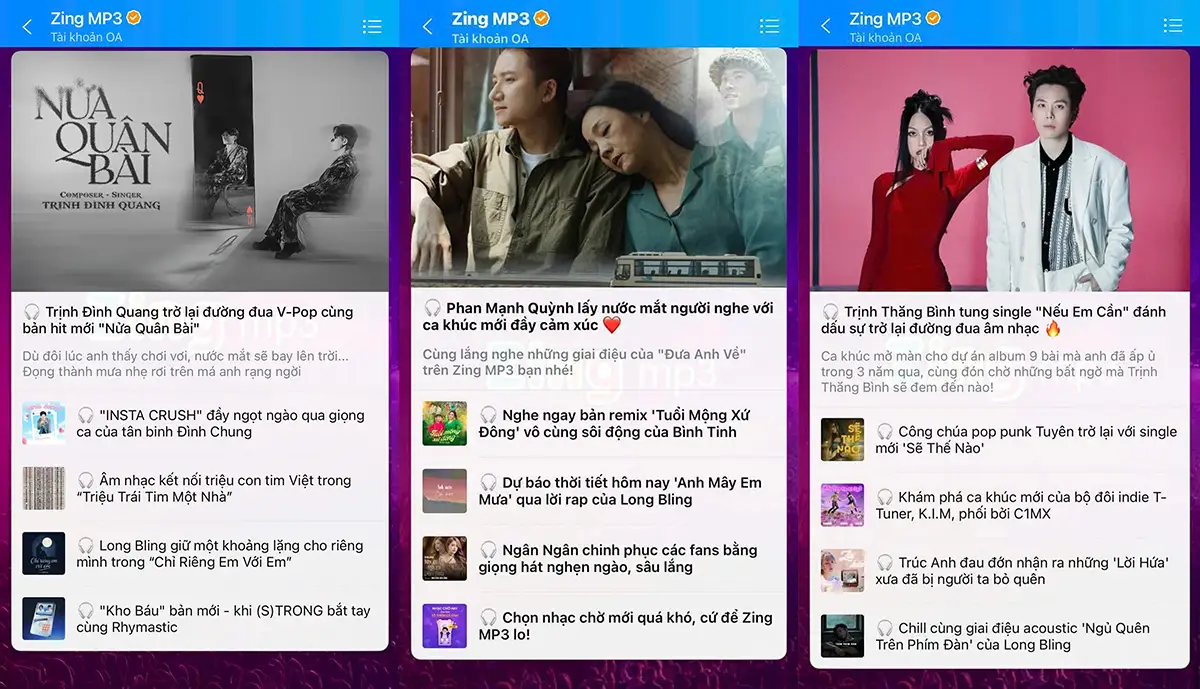Tap back arrow on the Phan Mạnh Quỳnh screen
The image size is (1200, 689).
pos(427,27)
